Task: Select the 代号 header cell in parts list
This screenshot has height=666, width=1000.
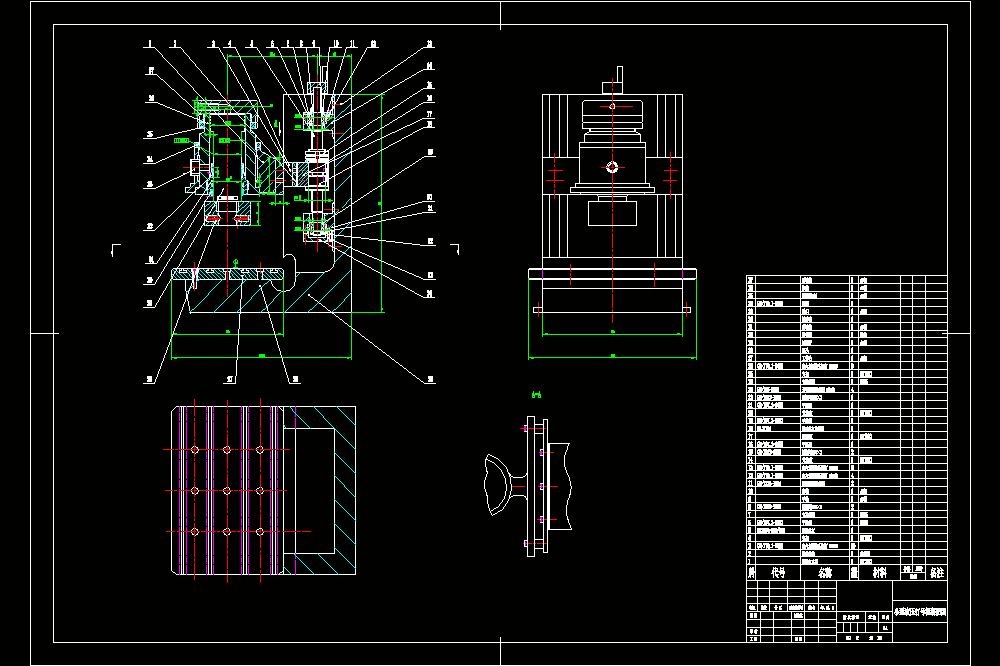Action: (x=778, y=572)
